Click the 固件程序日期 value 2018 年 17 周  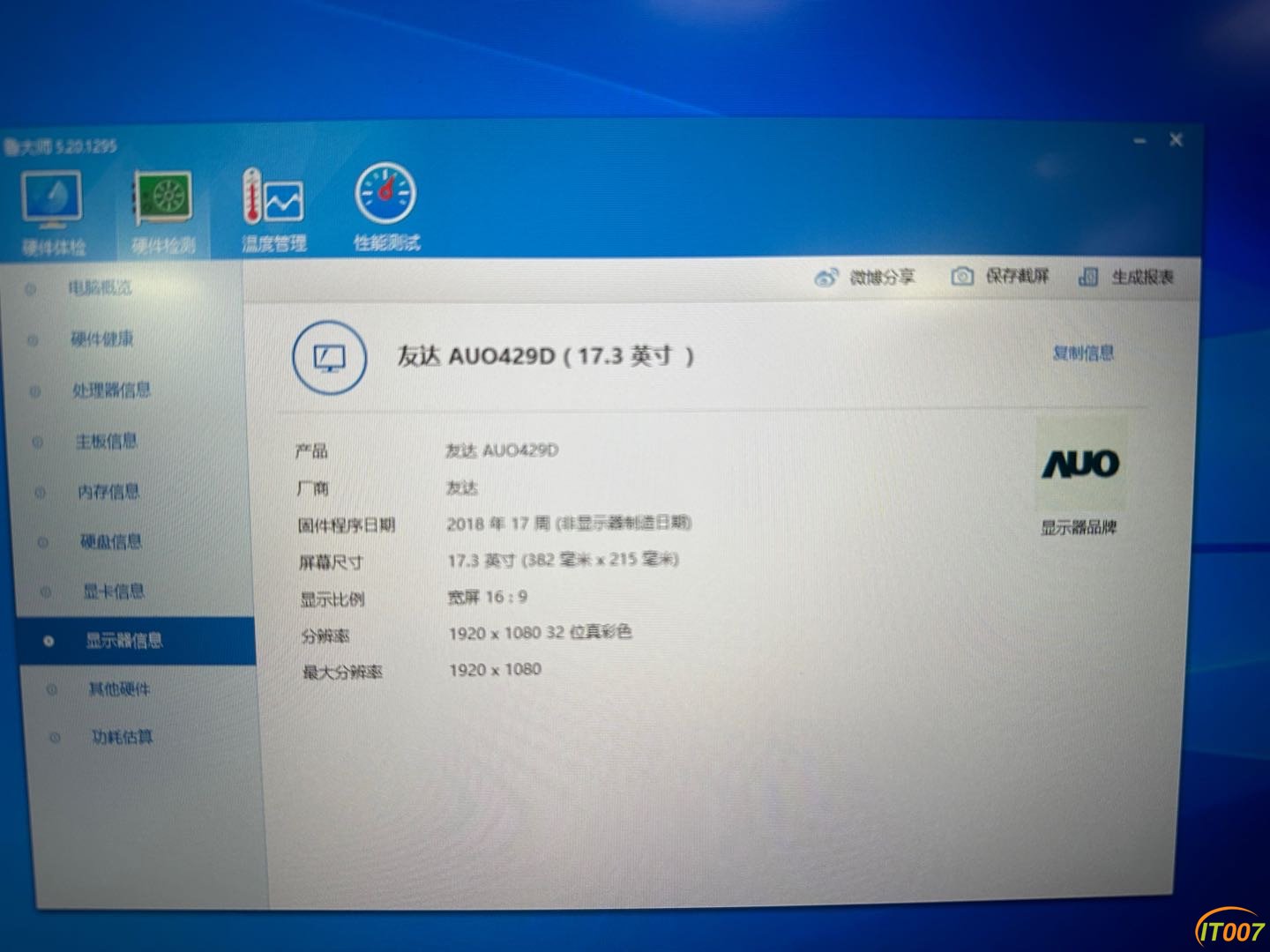point(498,524)
